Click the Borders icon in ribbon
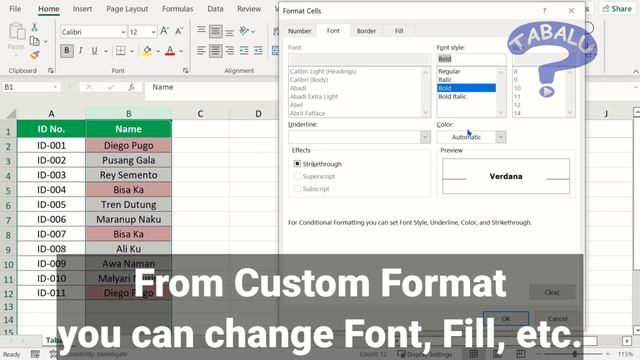Screen dimensions: 640x360 [x=120, y=51]
